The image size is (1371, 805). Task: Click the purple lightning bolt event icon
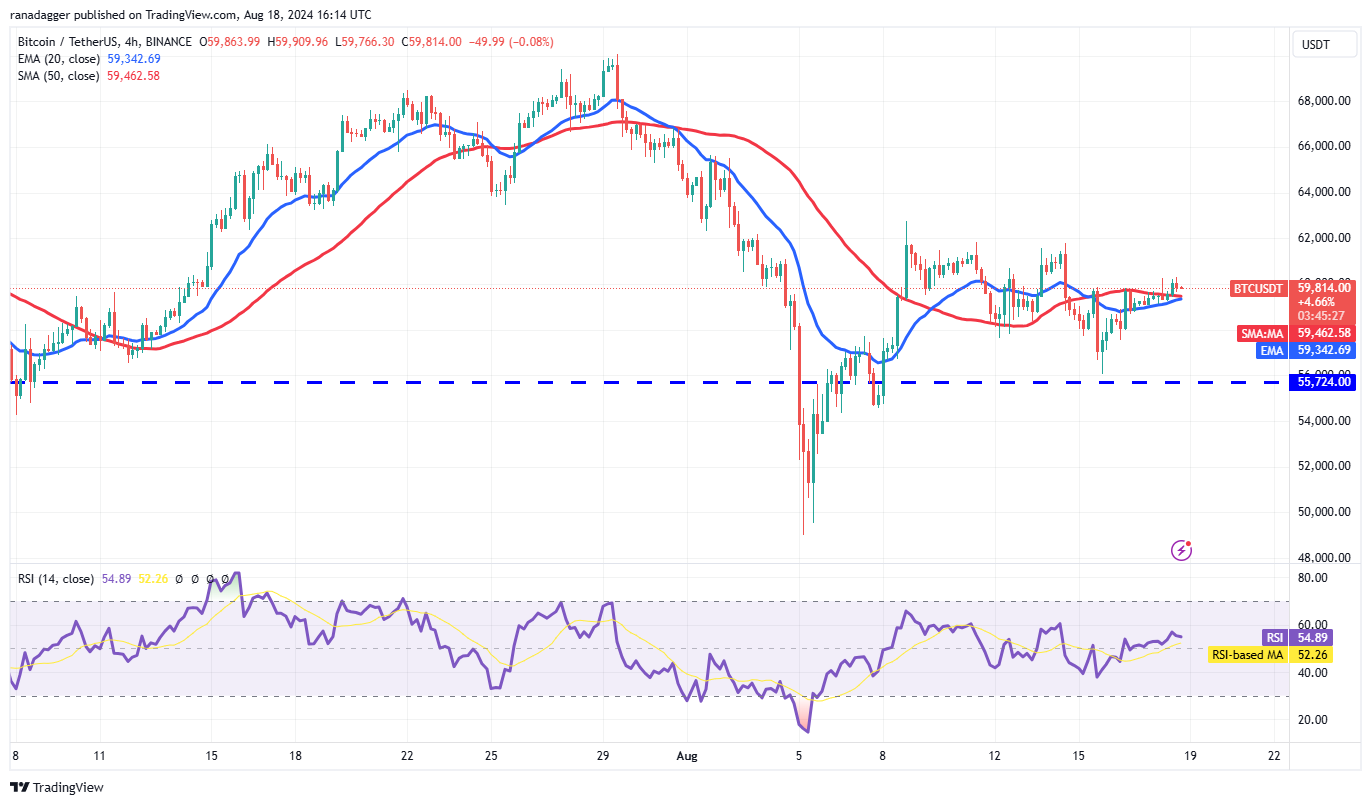pyautogui.click(x=1182, y=549)
